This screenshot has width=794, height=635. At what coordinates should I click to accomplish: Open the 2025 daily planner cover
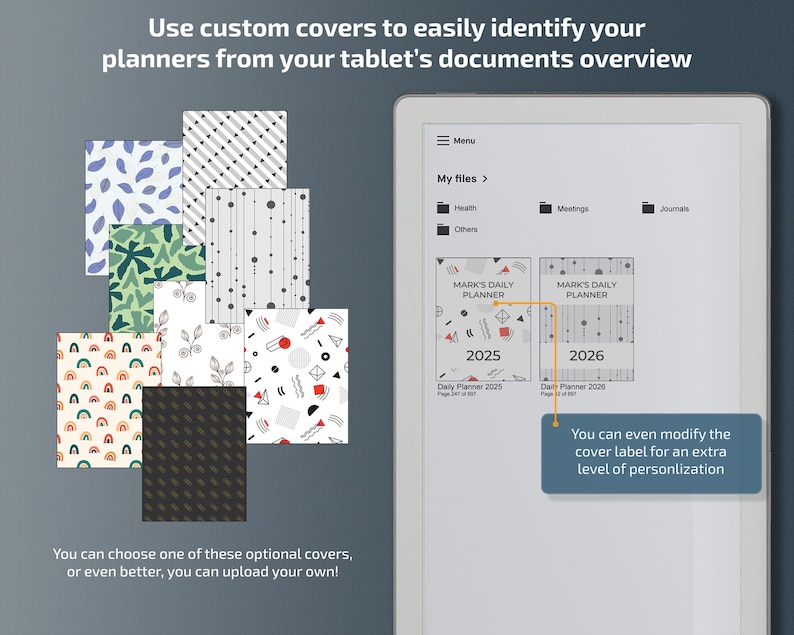point(484,319)
